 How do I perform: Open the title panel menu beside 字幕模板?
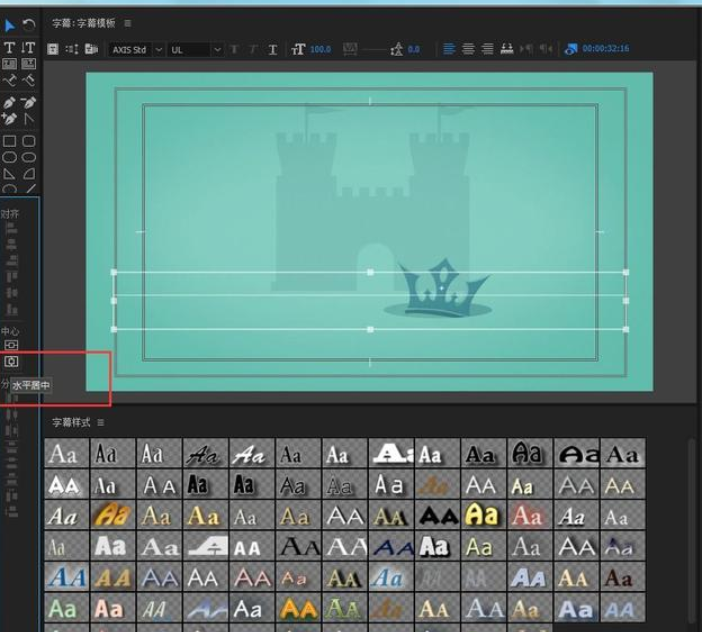[127, 23]
